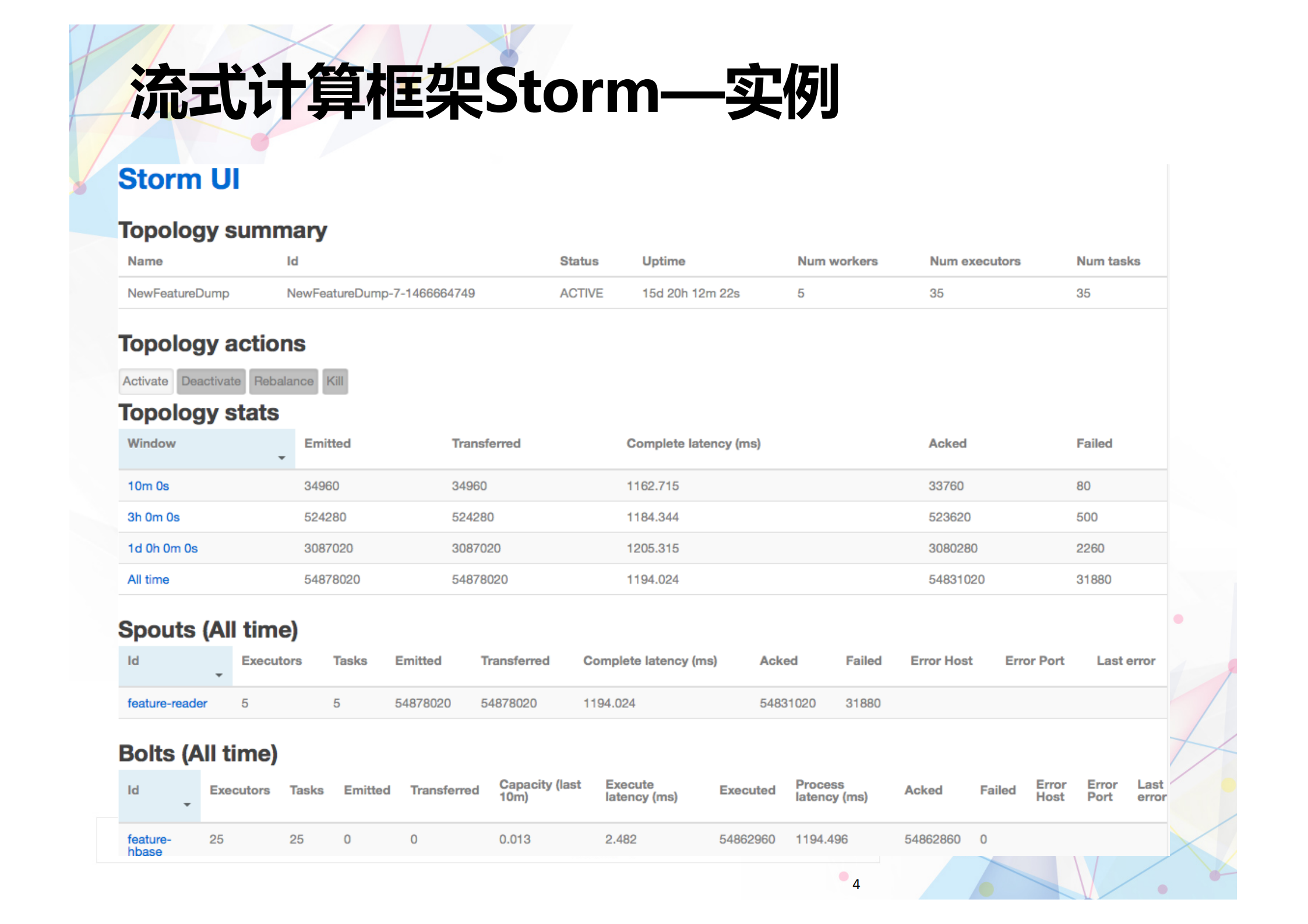The height and width of the screenshot is (924, 1308).
Task: Open the Spouts Id column sort dropdown
Action: point(220,675)
